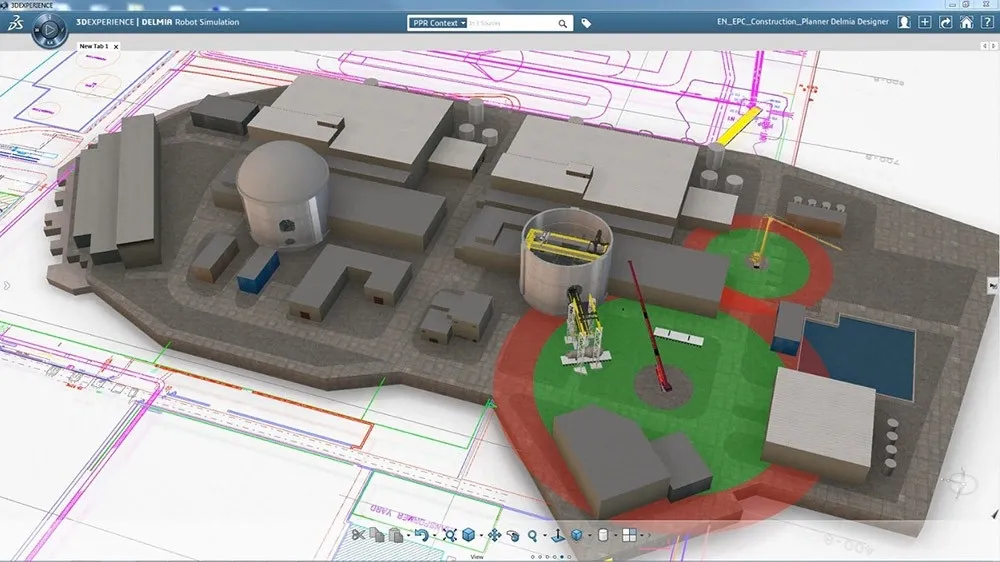Select the New Tab 1 tab
This screenshot has width=1000, height=562.
[x=94, y=46]
